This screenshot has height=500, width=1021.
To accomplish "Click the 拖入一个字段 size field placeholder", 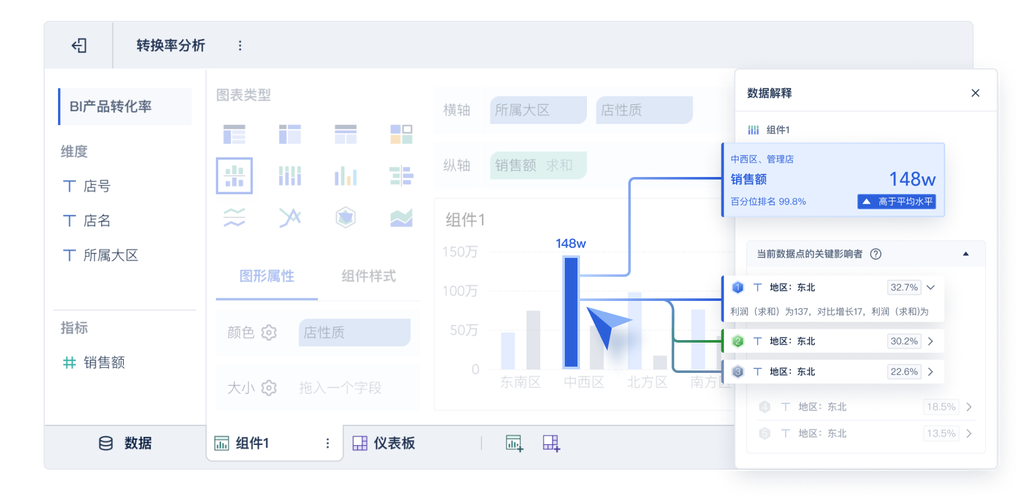I will pyautogui.click(x=341, y=388).
